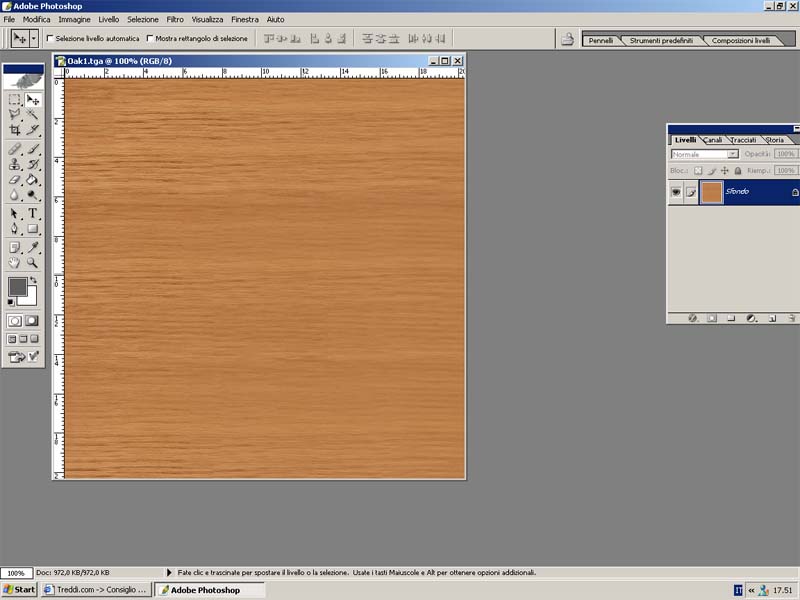The width and height of the screenshot is (800, 600).
Task: Select the Eyedropper tool
Action: tap(33, 246)
